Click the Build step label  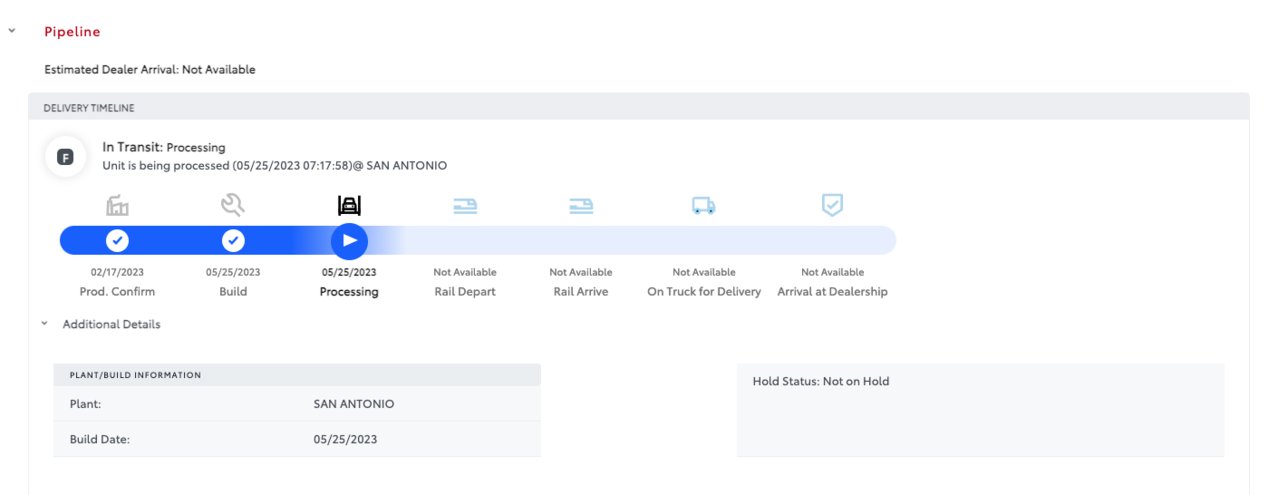point(233,292)
